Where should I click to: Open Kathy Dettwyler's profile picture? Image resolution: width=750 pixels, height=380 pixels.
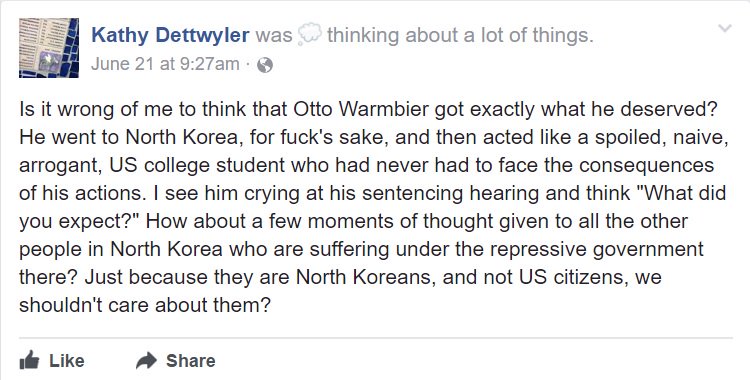click(49, 48)
